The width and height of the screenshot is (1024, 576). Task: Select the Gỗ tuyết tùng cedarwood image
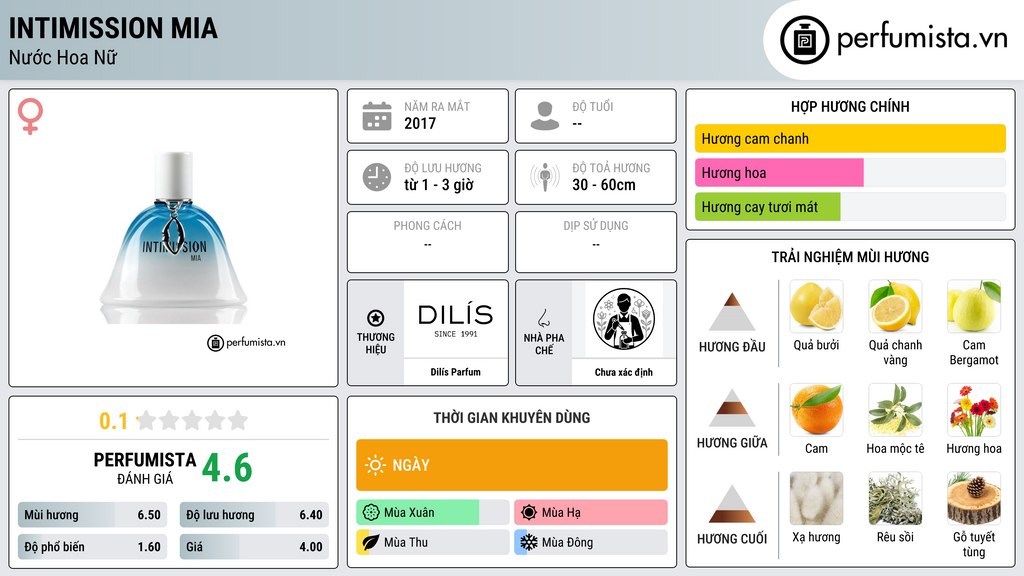pos(974,499)
